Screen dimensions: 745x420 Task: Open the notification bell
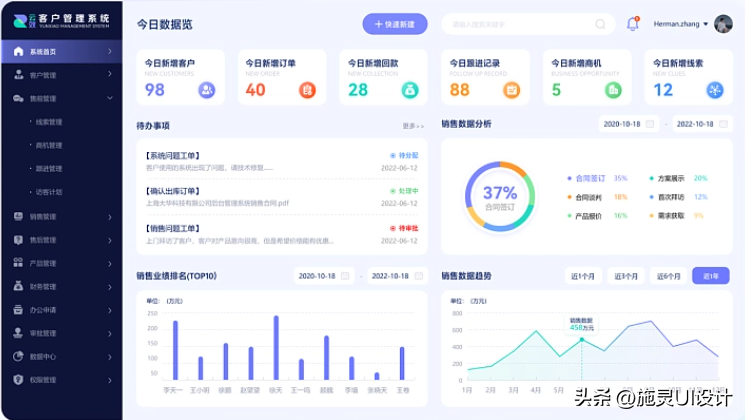(x=632, y=24)
